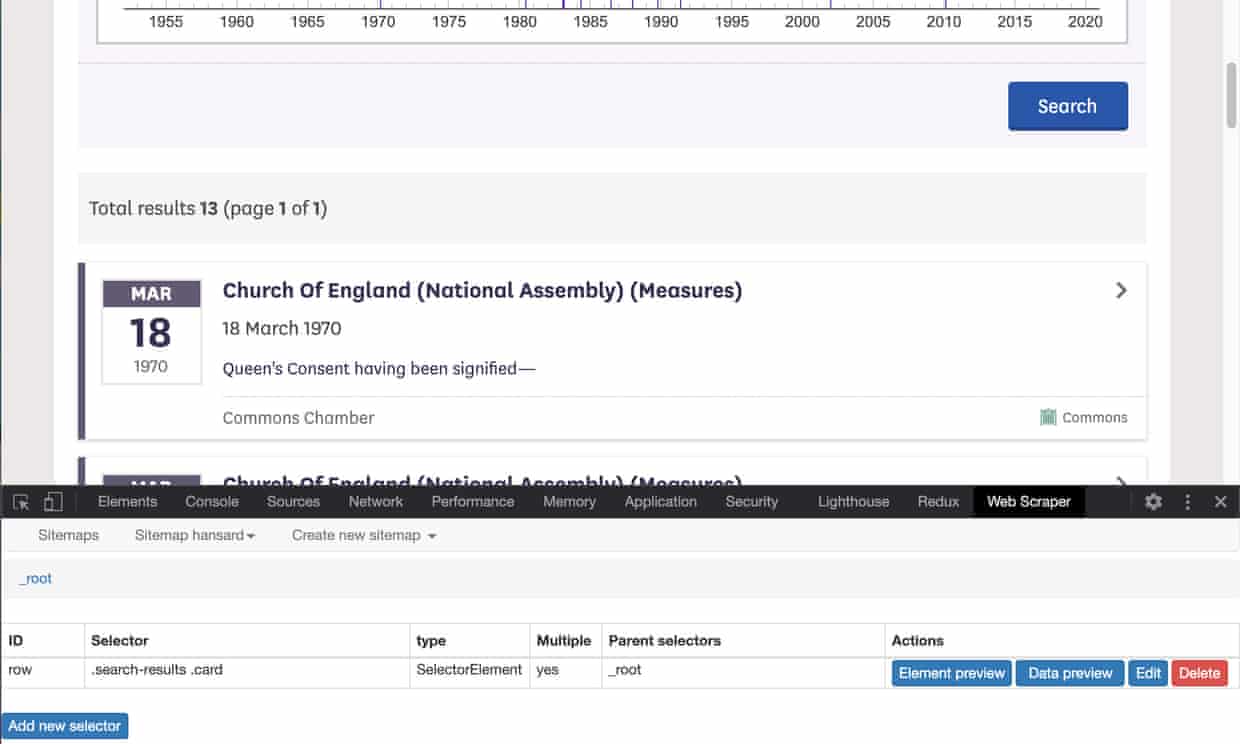Open the Network tab
Screen dimensions: 1240x744
coord(375,502)
